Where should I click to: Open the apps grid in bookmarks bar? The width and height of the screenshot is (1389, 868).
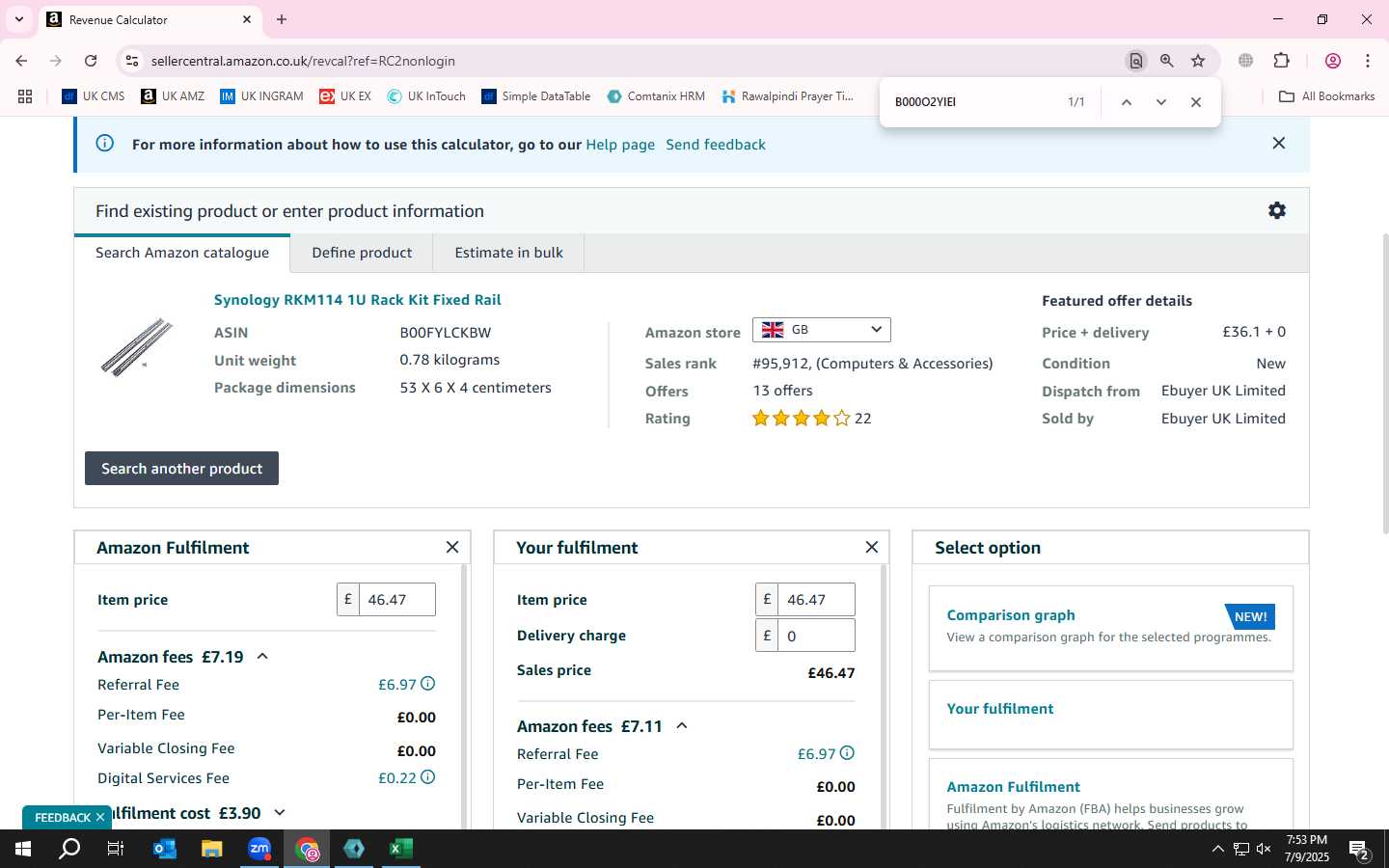coord(25,96)
